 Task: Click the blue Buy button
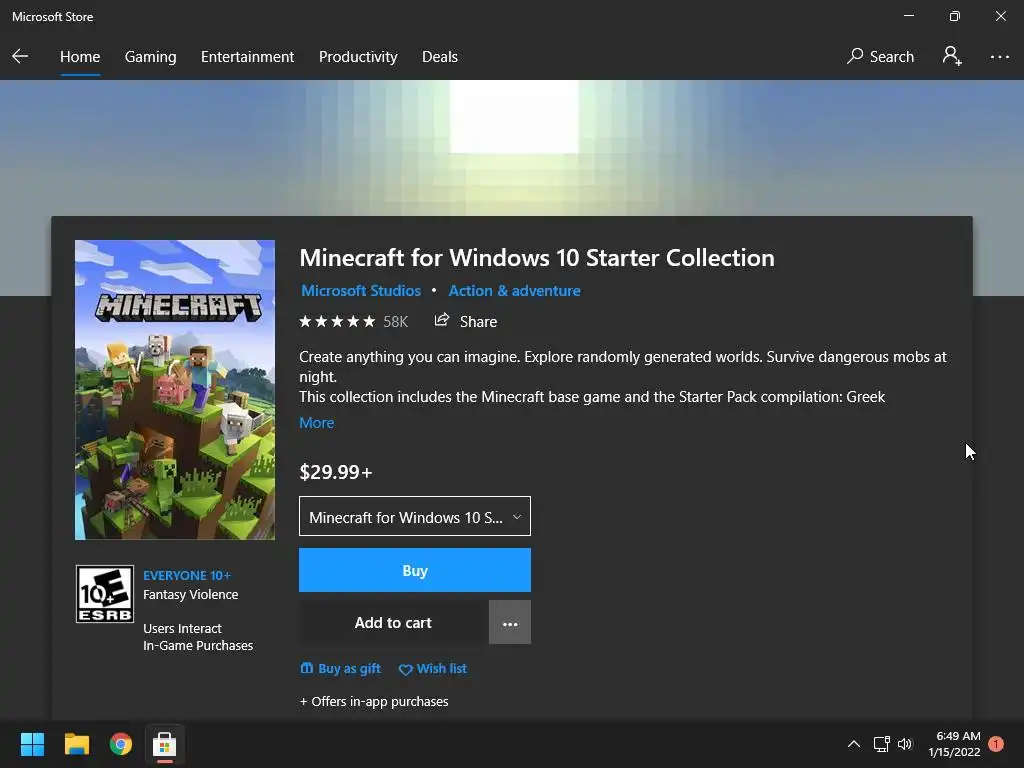(415, 570)
